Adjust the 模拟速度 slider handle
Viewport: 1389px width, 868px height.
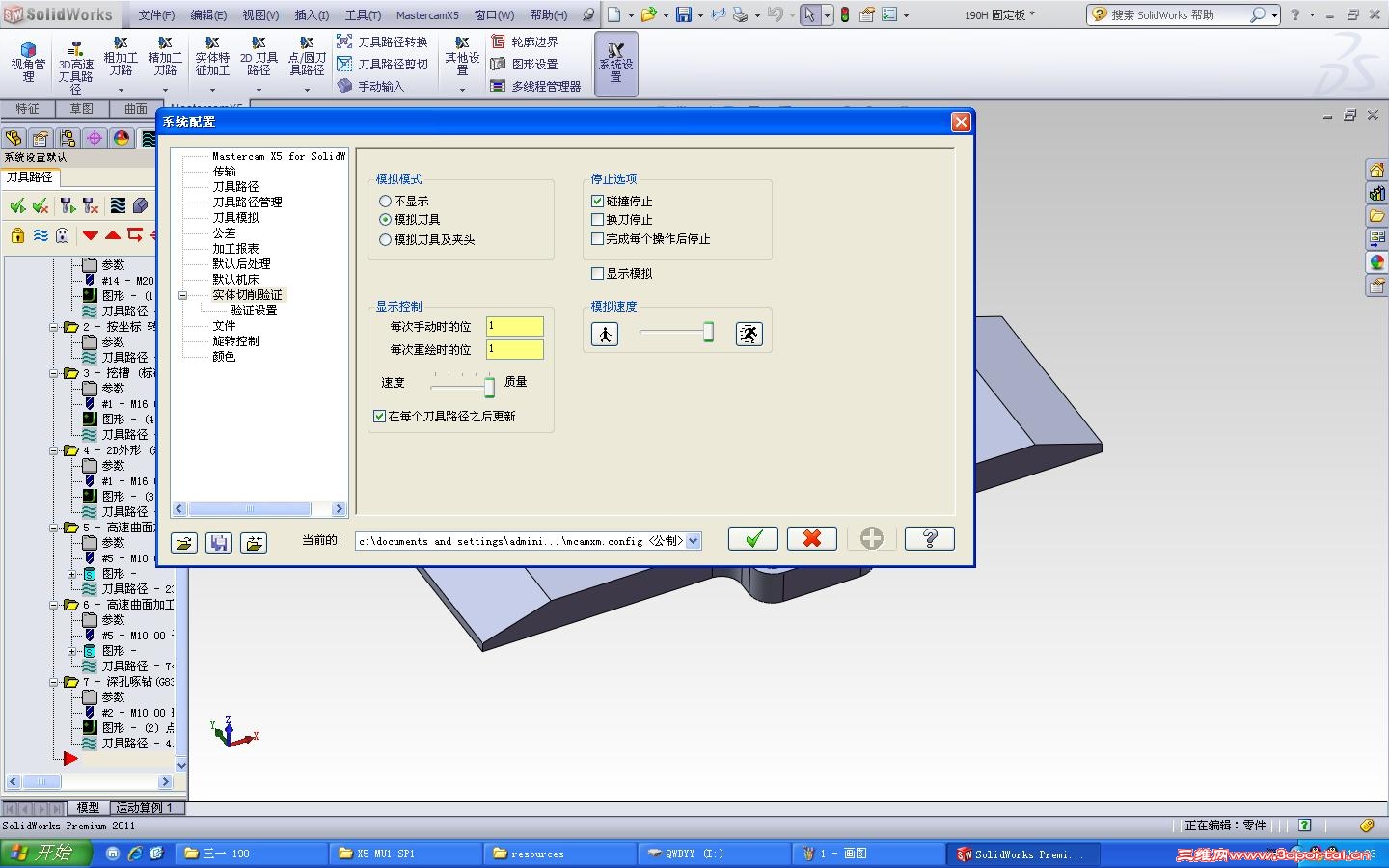click(709, 333)
